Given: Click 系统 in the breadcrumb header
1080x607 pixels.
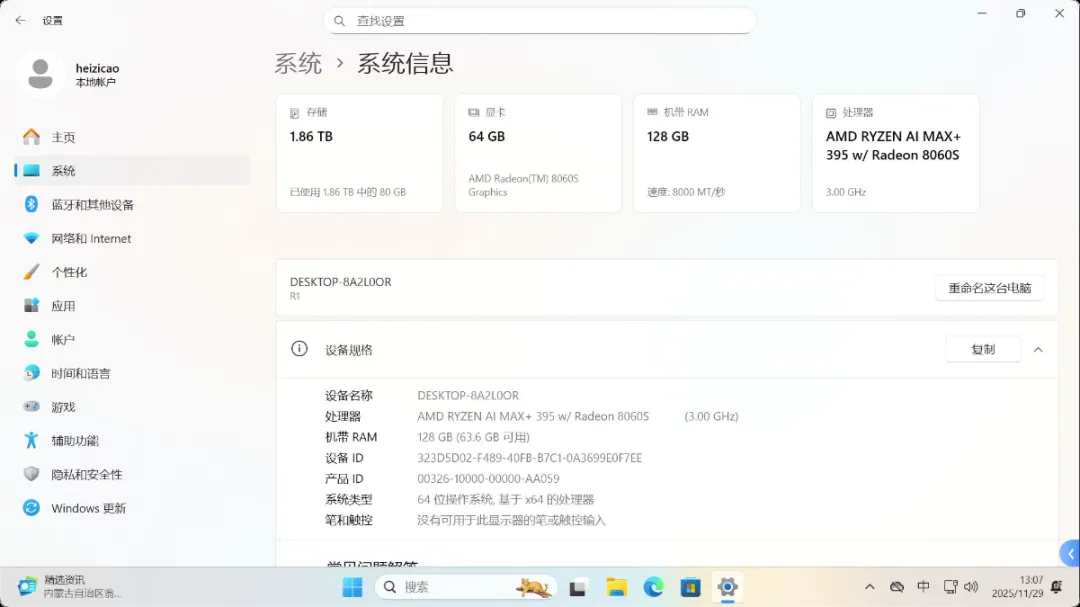Looking at the screenshot, I should click(x=298, y=63).
